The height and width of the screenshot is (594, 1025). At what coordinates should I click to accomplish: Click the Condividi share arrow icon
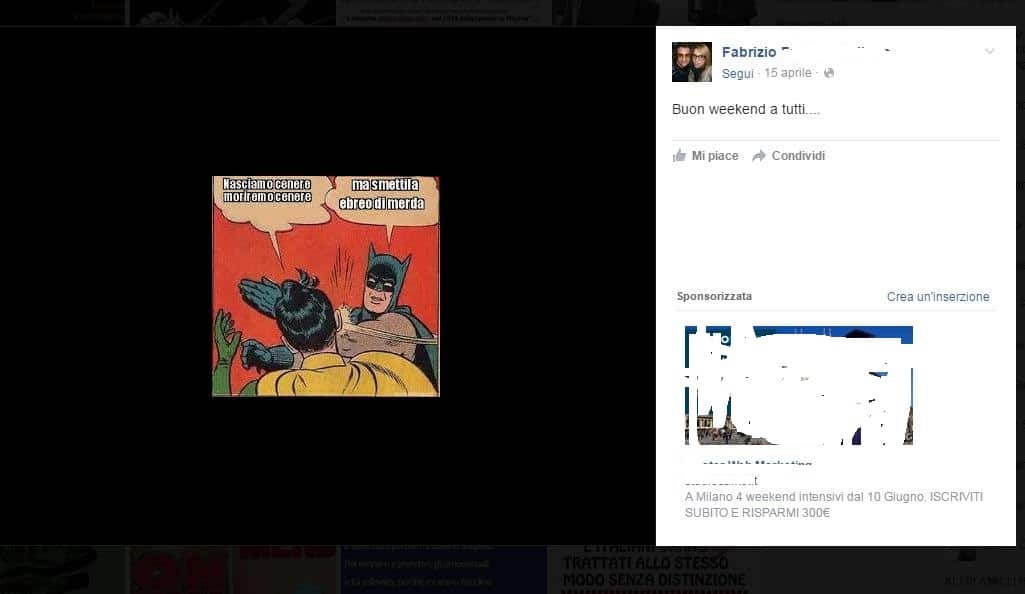coord(759,156)
